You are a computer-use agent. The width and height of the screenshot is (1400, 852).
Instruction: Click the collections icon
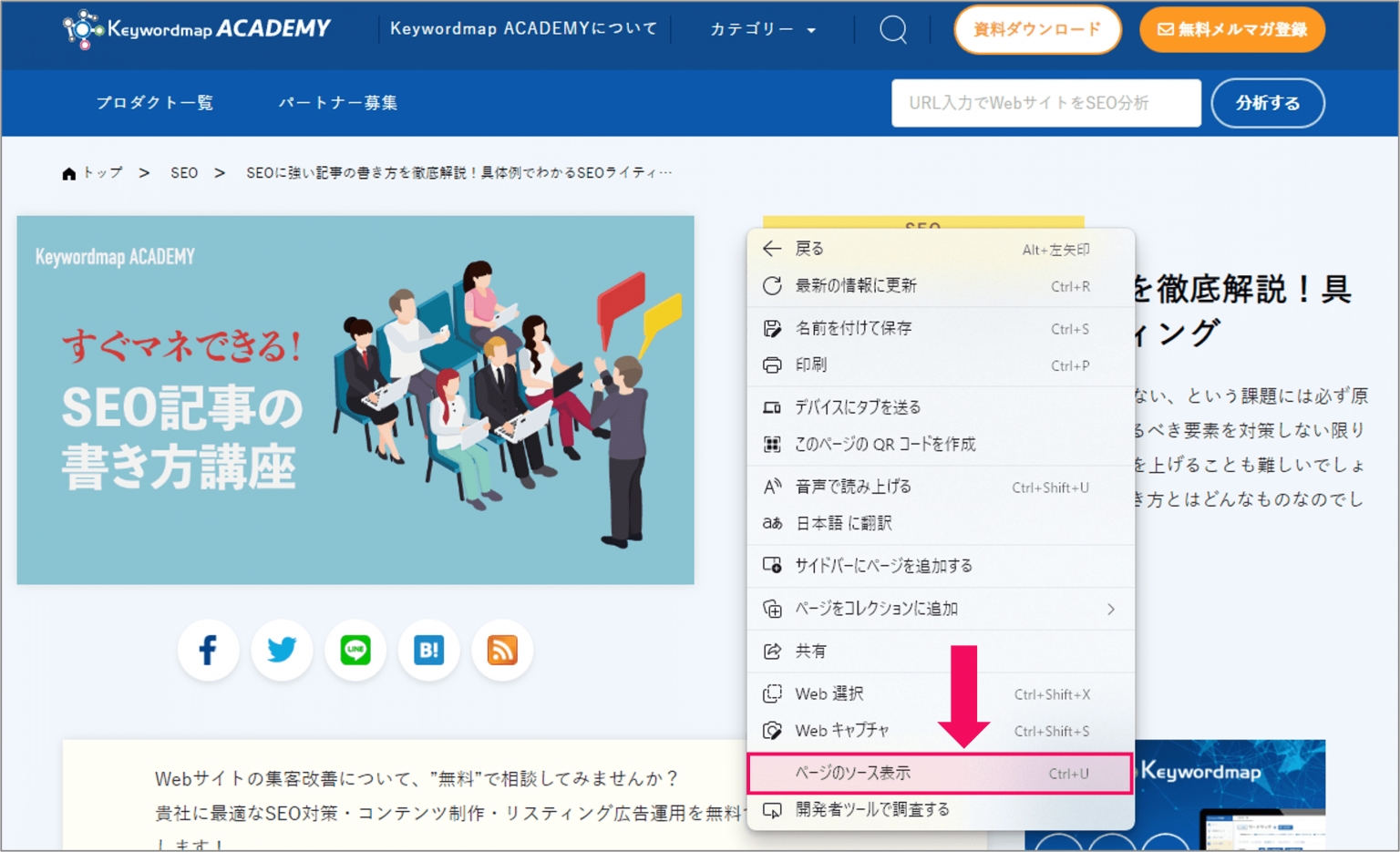(x=772, y=609)
